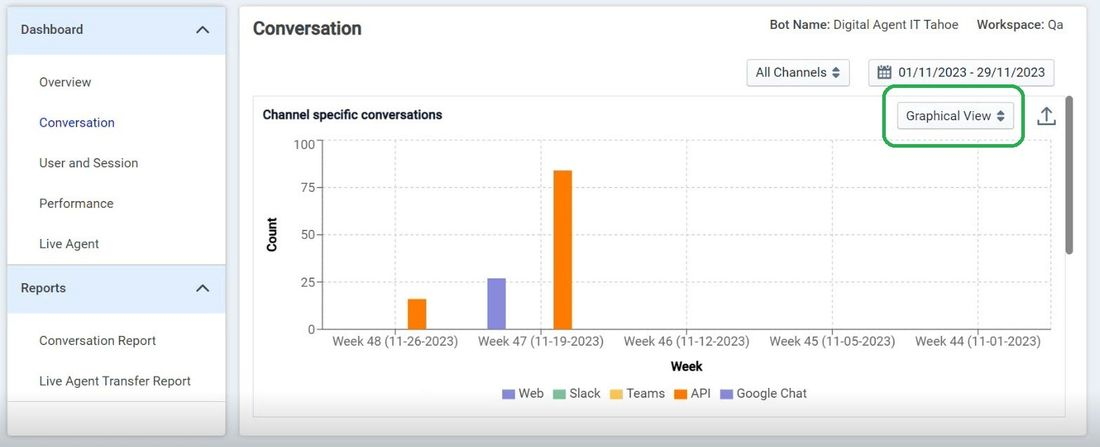1100x447 pixels.
Task: Select Conversation in the sidebar
Action: coord(77,123)
